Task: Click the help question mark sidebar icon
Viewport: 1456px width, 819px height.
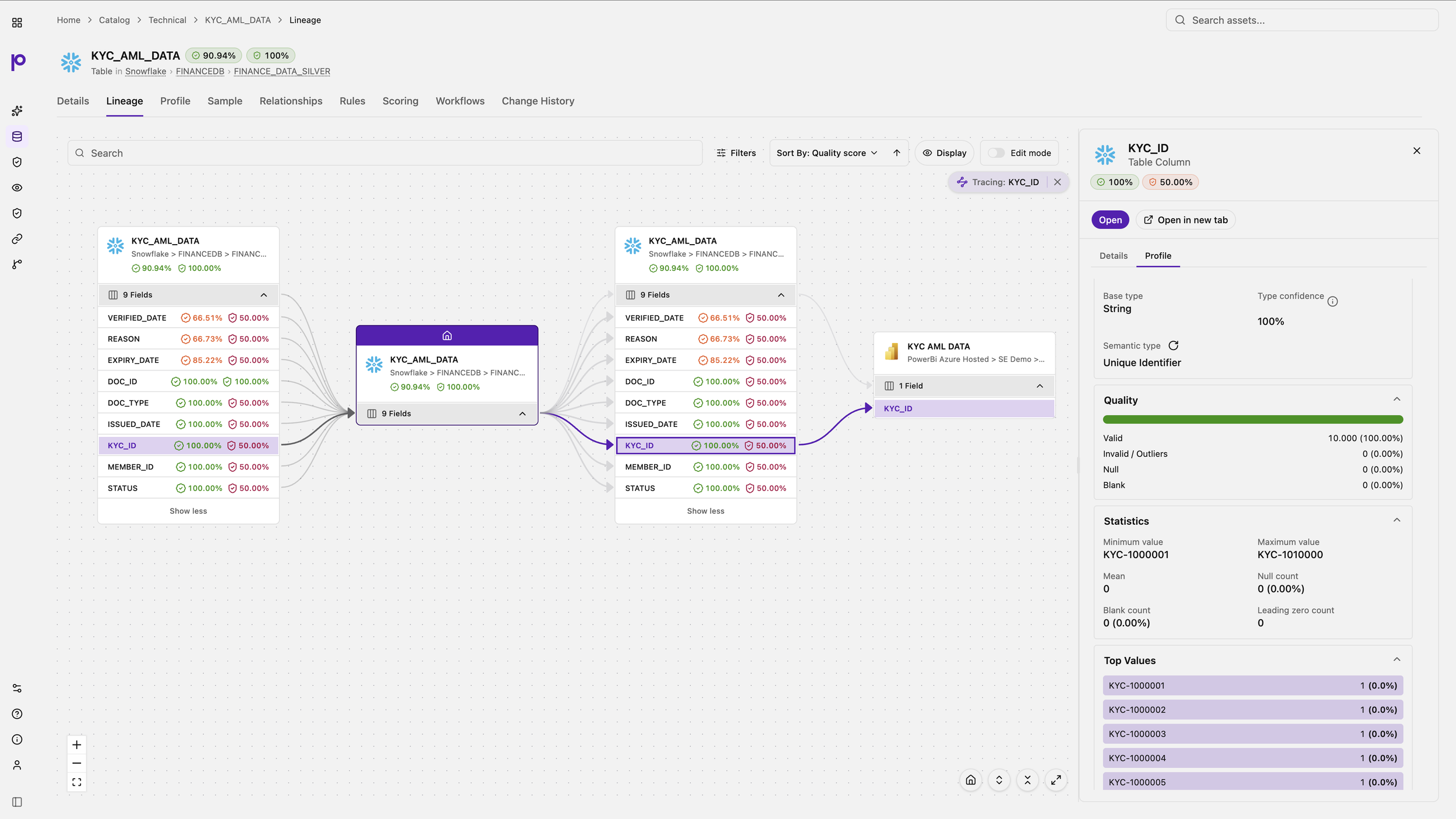Action: coord(17,714)
